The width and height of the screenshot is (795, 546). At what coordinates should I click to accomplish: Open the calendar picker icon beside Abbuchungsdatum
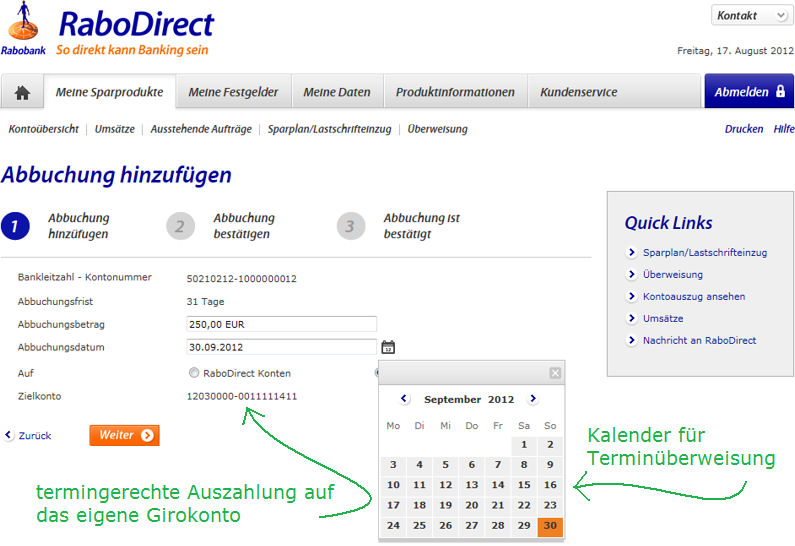click(388, 347)
